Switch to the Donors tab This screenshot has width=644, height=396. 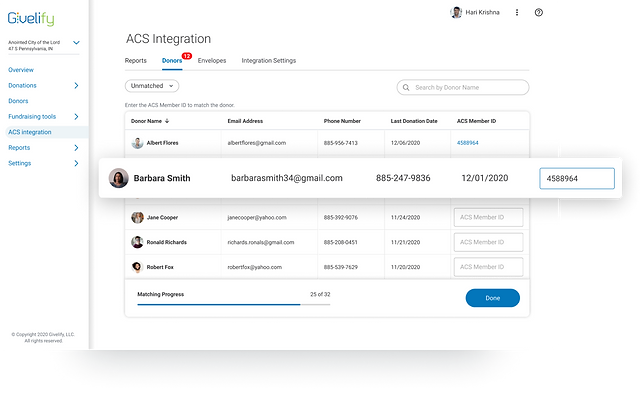[172, 60]
